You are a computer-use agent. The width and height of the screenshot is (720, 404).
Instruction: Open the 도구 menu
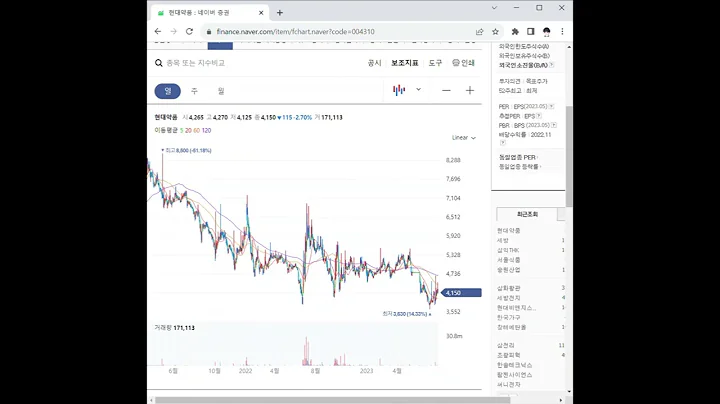[435, 63]
